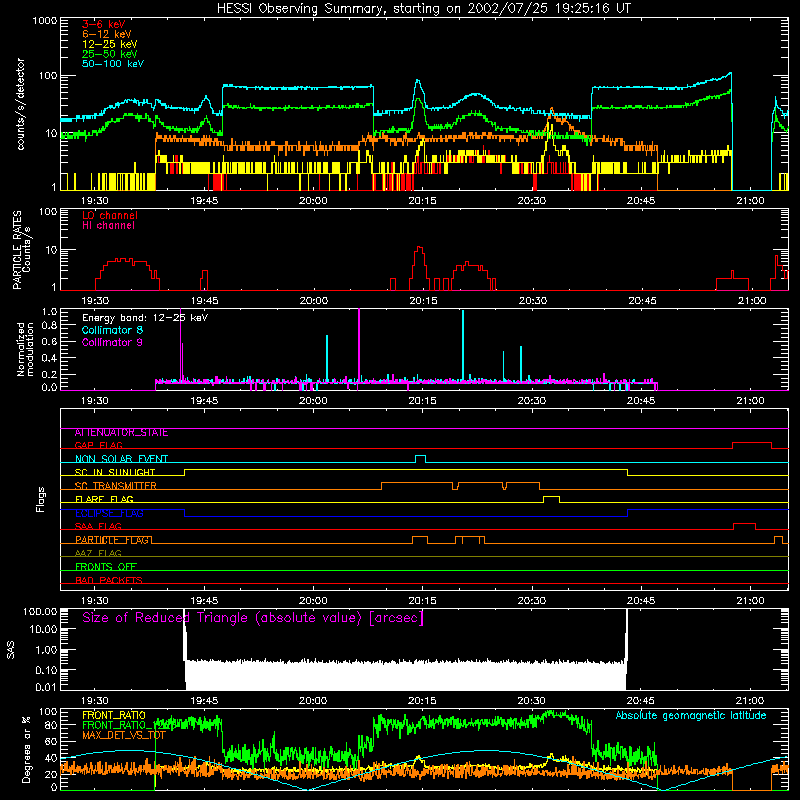Click the dim olive flag label above FRONTS_OFF
Image resolution: width=800 pixels, height=800 pixels.
point(98,554)
